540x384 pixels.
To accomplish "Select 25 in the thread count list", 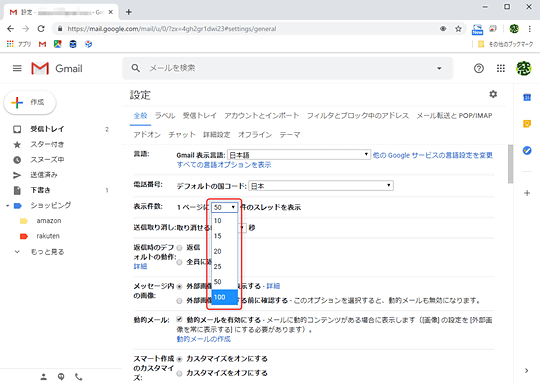I will [x=225, y=267].
